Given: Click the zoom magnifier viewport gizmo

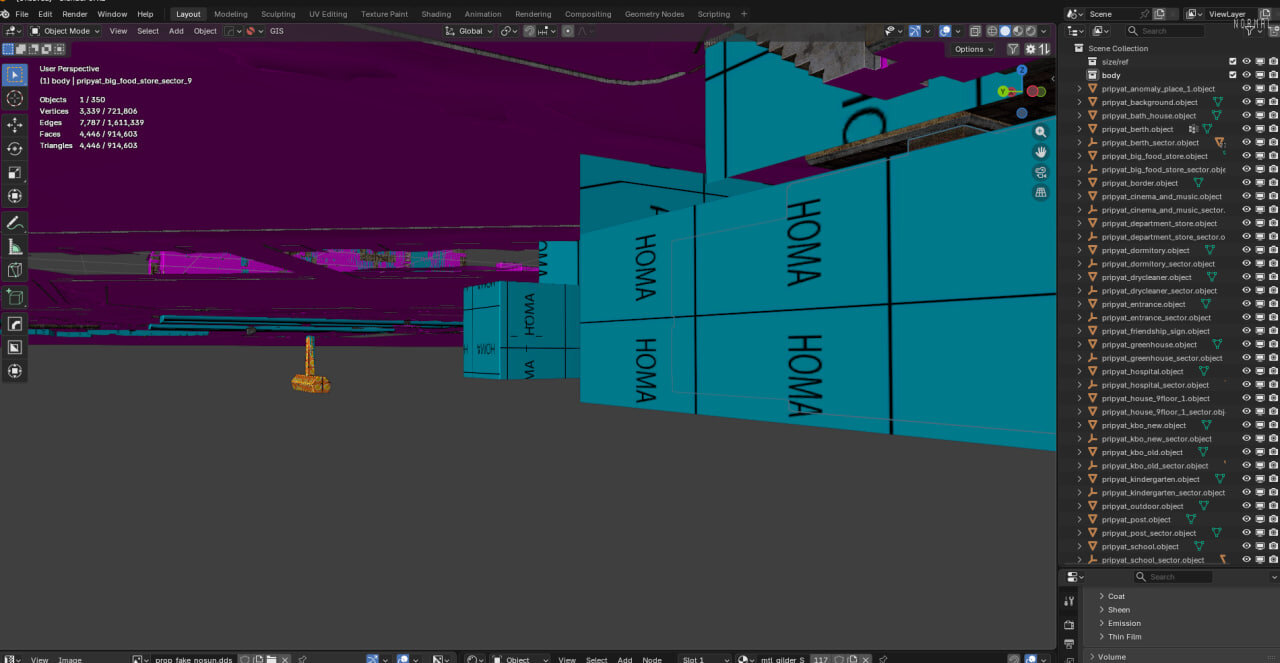Looking at the screenshot, I should click(1041, 132).
